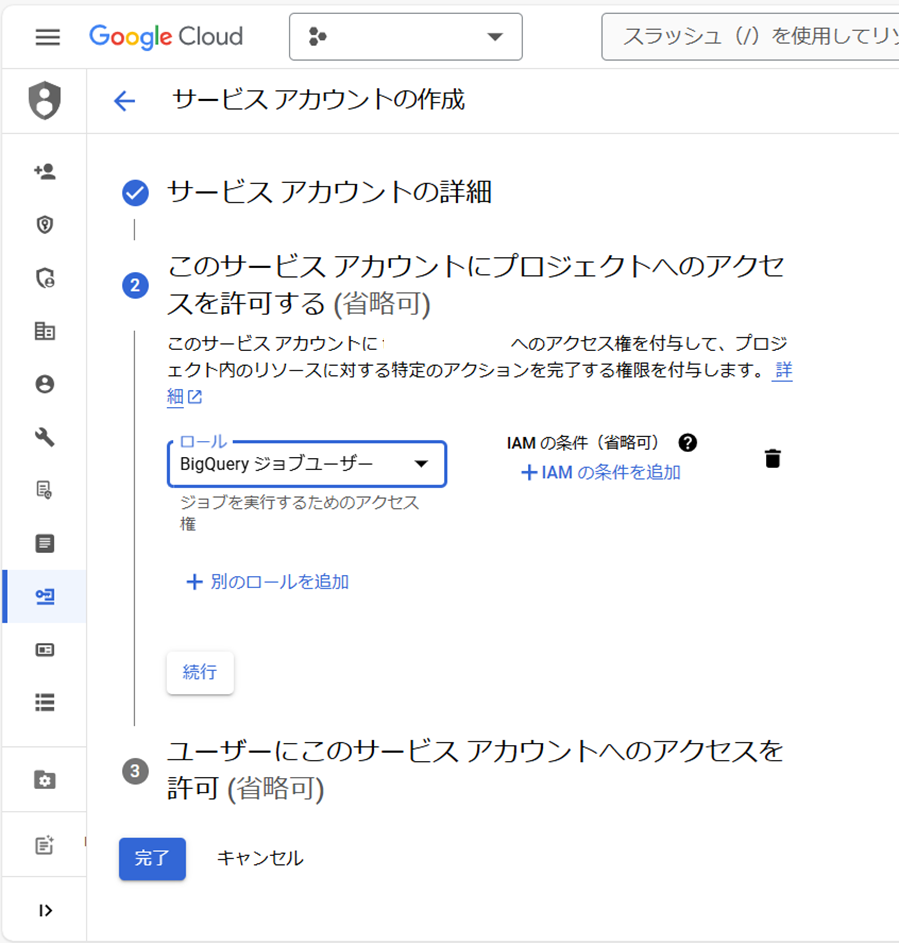899x943 pixels.
Task: Open the organization building sidebar icon
Action: 44,331
